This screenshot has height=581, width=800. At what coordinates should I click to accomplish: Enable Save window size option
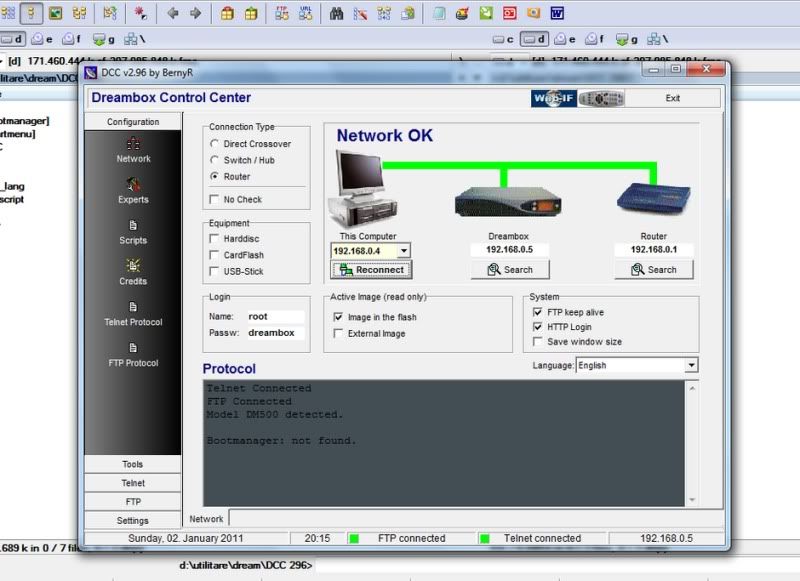[x=538, y=342]
